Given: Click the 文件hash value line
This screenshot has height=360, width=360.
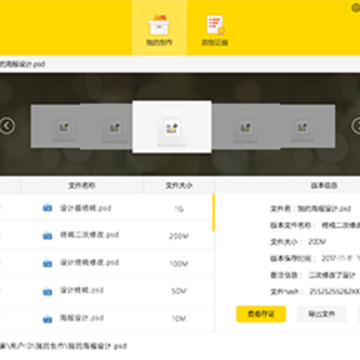Looking at the screenshot, I should point(315,292).
